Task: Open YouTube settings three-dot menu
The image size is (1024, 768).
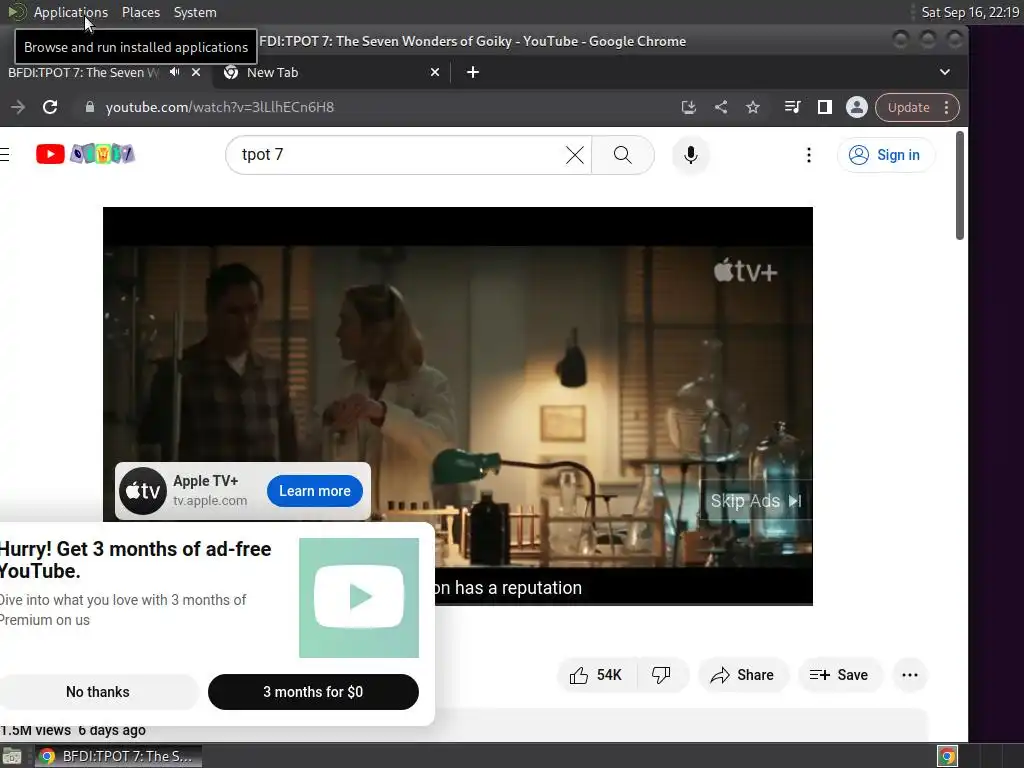Action: coord(808,155)
